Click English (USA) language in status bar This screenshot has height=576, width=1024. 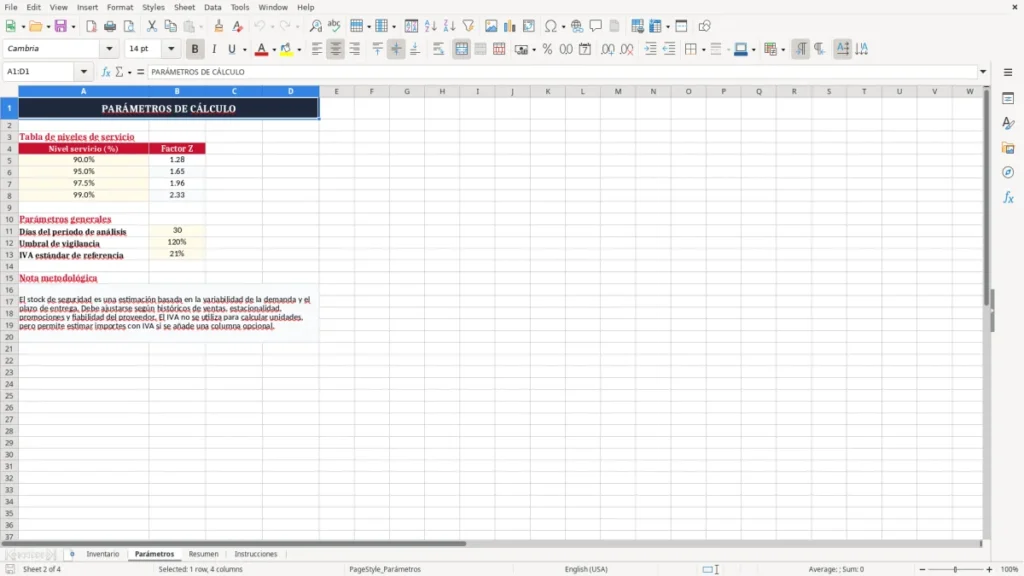[x=586, y=569]
